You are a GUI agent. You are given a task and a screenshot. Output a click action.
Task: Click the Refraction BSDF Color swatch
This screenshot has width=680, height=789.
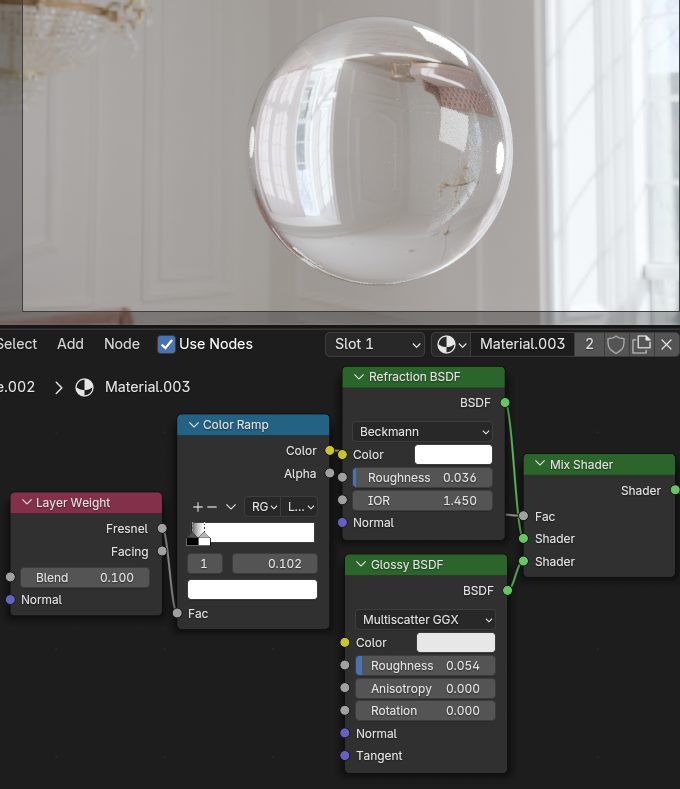(x=454, y=455)
